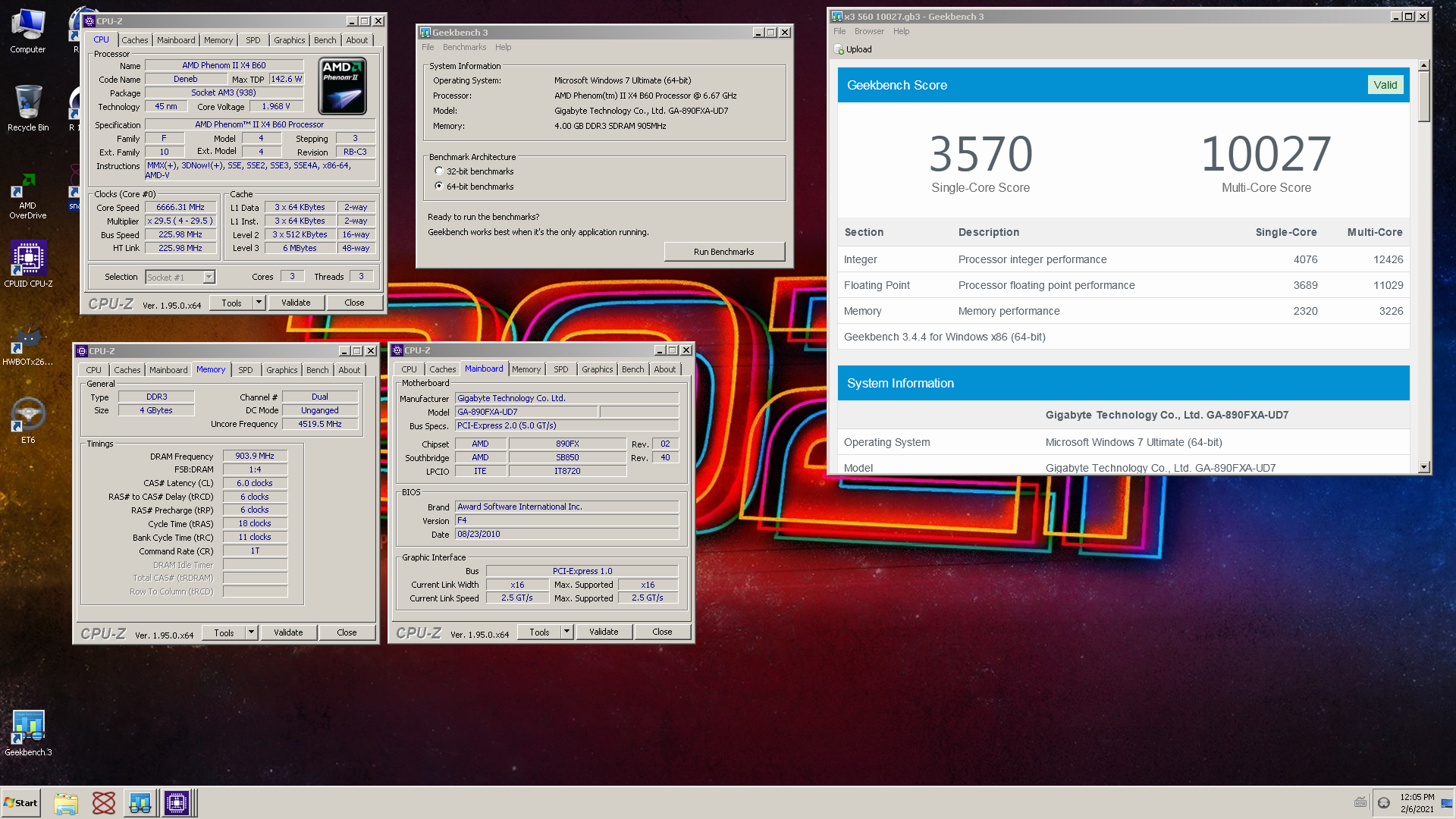Screen dimensions: 1456x819
Task: Launch CPUID CPU-Z desktop shortcut
Action: tap(28, 264)
